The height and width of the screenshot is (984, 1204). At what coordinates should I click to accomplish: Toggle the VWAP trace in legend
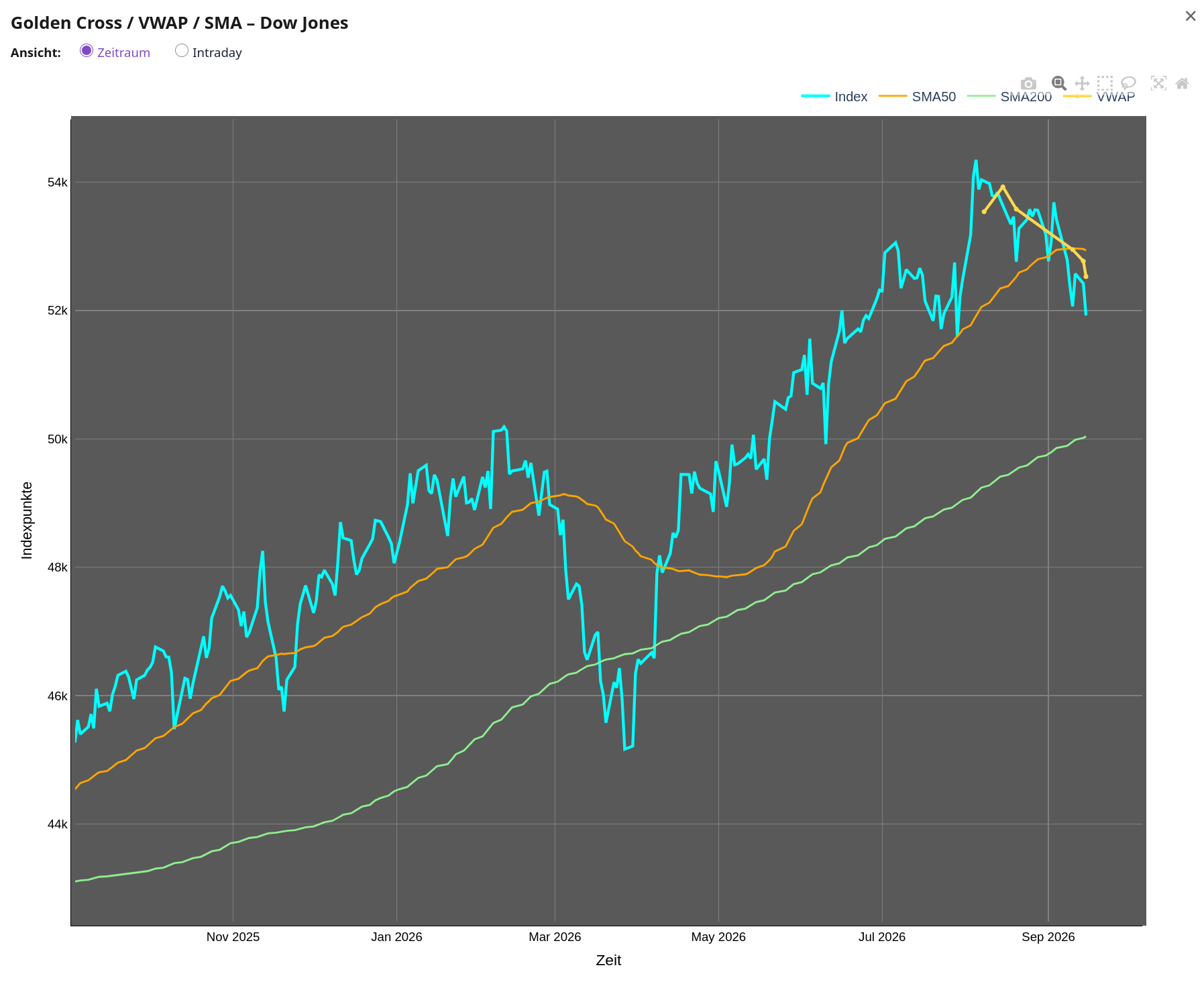coord(1099,97)
